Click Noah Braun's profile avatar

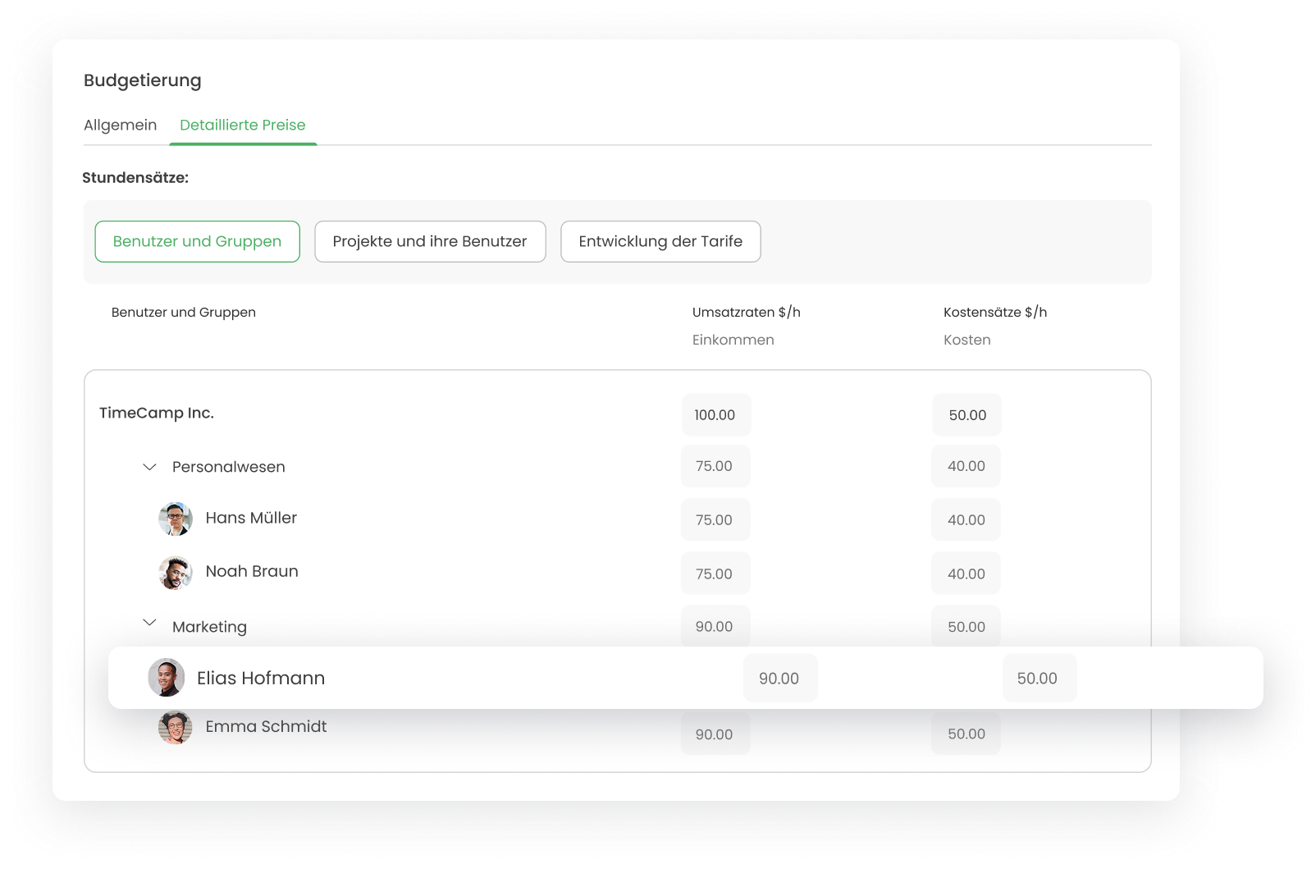tap(175, 573)
